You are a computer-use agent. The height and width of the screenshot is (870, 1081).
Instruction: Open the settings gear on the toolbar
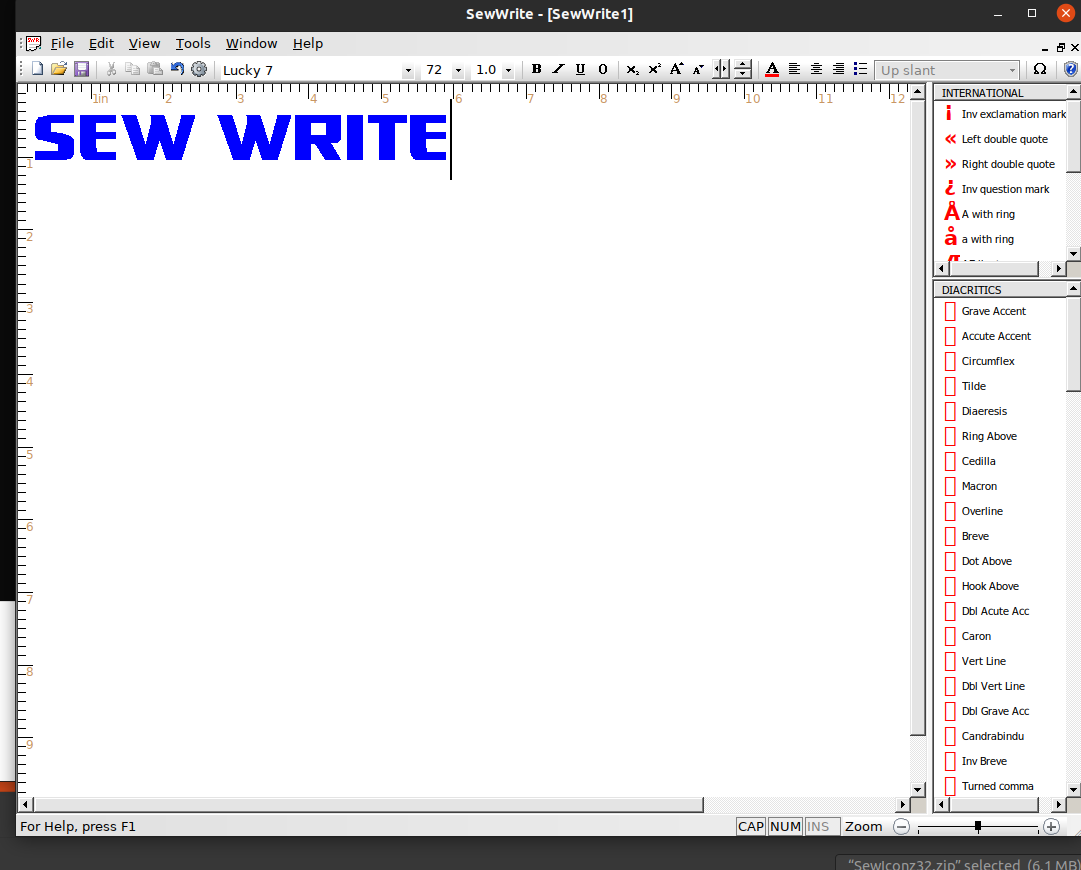click(x=199, y=69)
